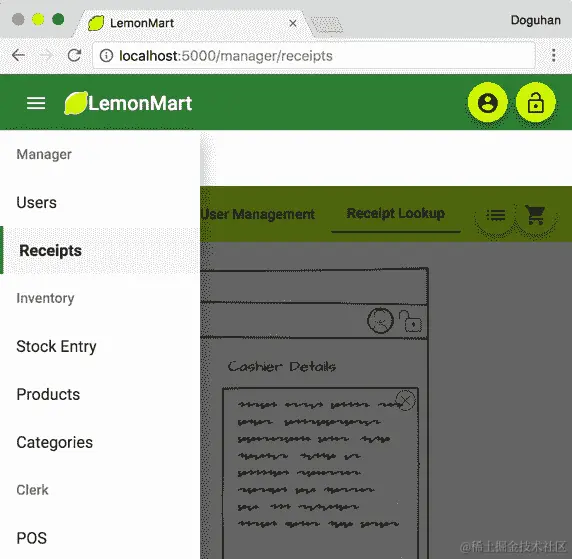This screenshot has height=559, width=572.
Task: Open Stock Entry from the sidebar
Action: [100, 346]
